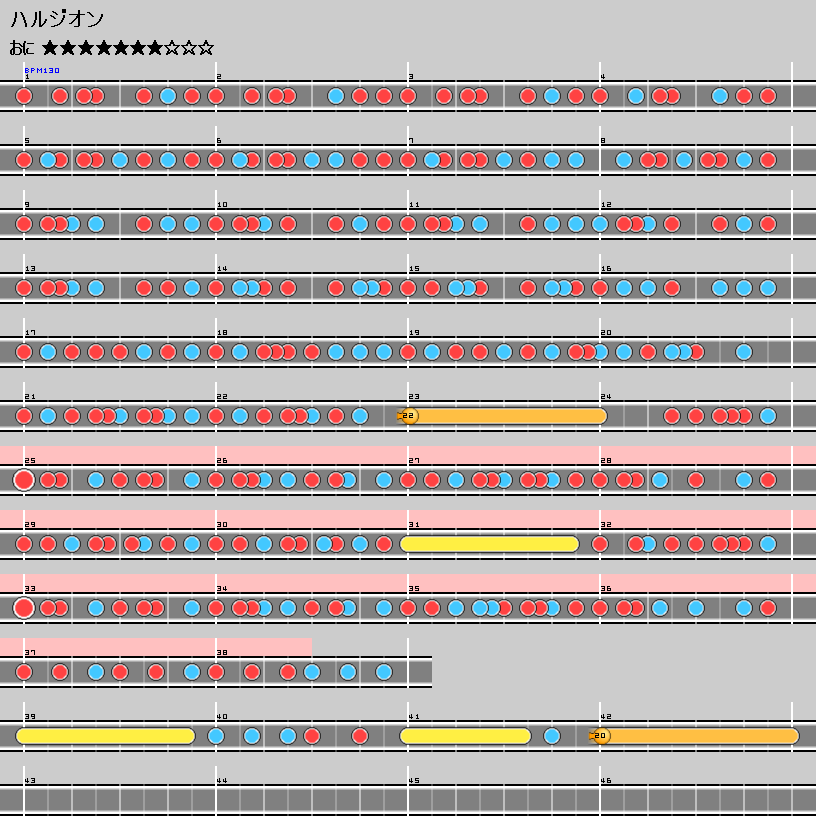
Task: Click the first red note in measure 1
Action: (24, 96)
